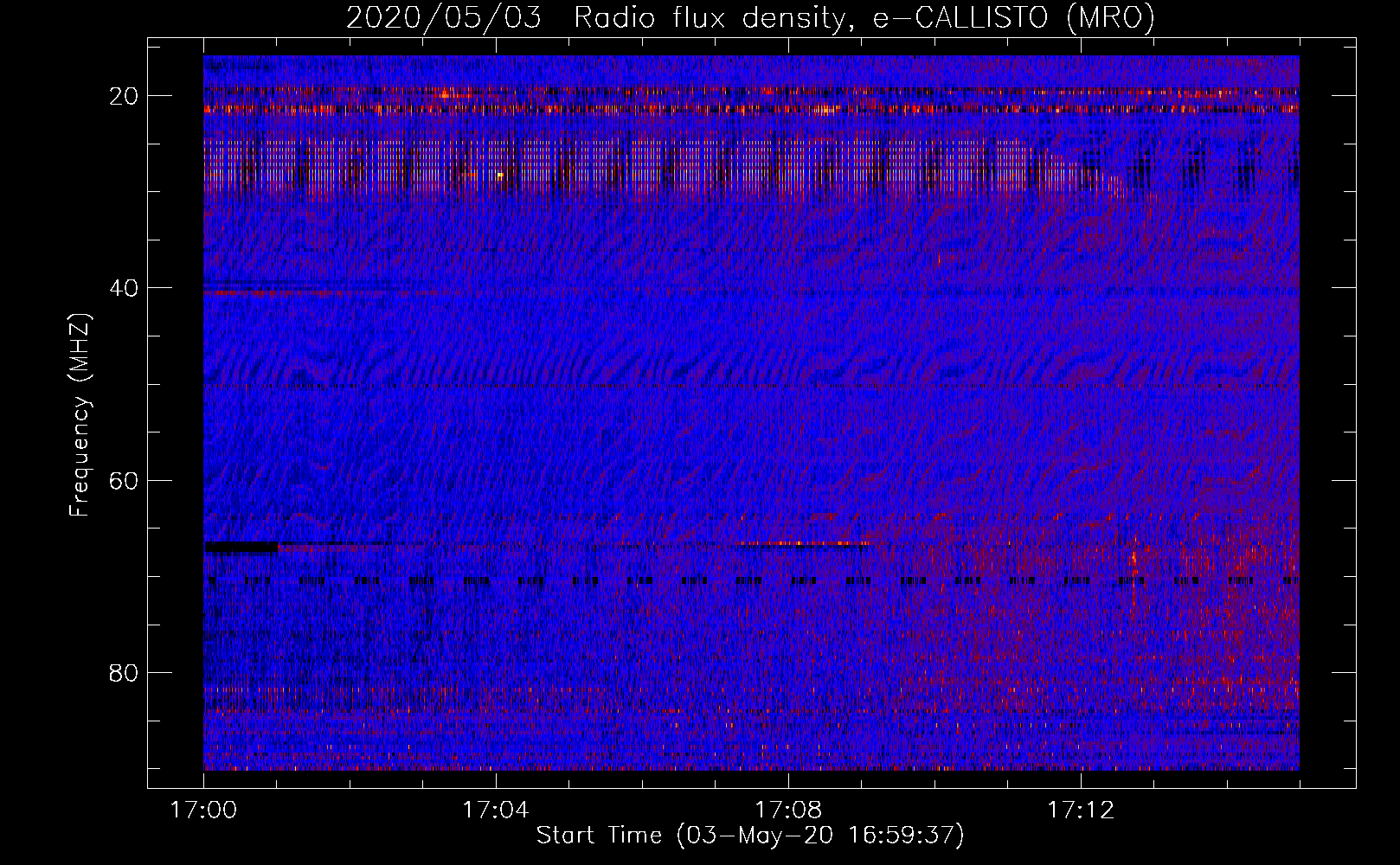Image resolution: width=1400 pixels, height=865 pixels.
Task: Click the 17:04 time tick label
Action: [496, 811]
